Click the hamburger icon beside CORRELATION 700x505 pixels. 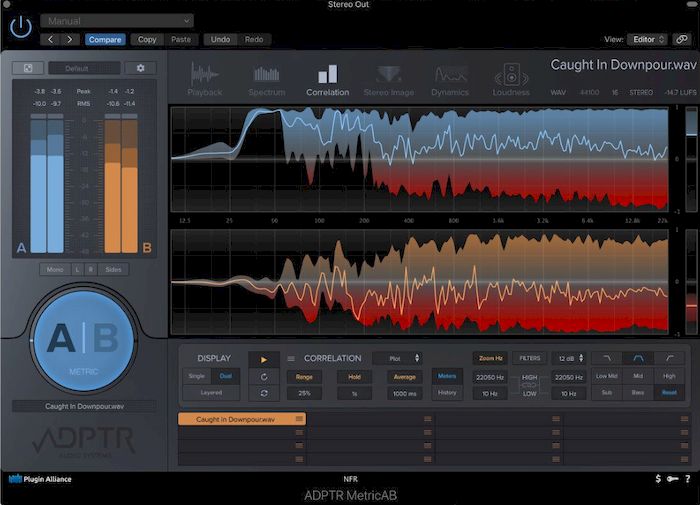pyautogui.click(x=291, y=359)
